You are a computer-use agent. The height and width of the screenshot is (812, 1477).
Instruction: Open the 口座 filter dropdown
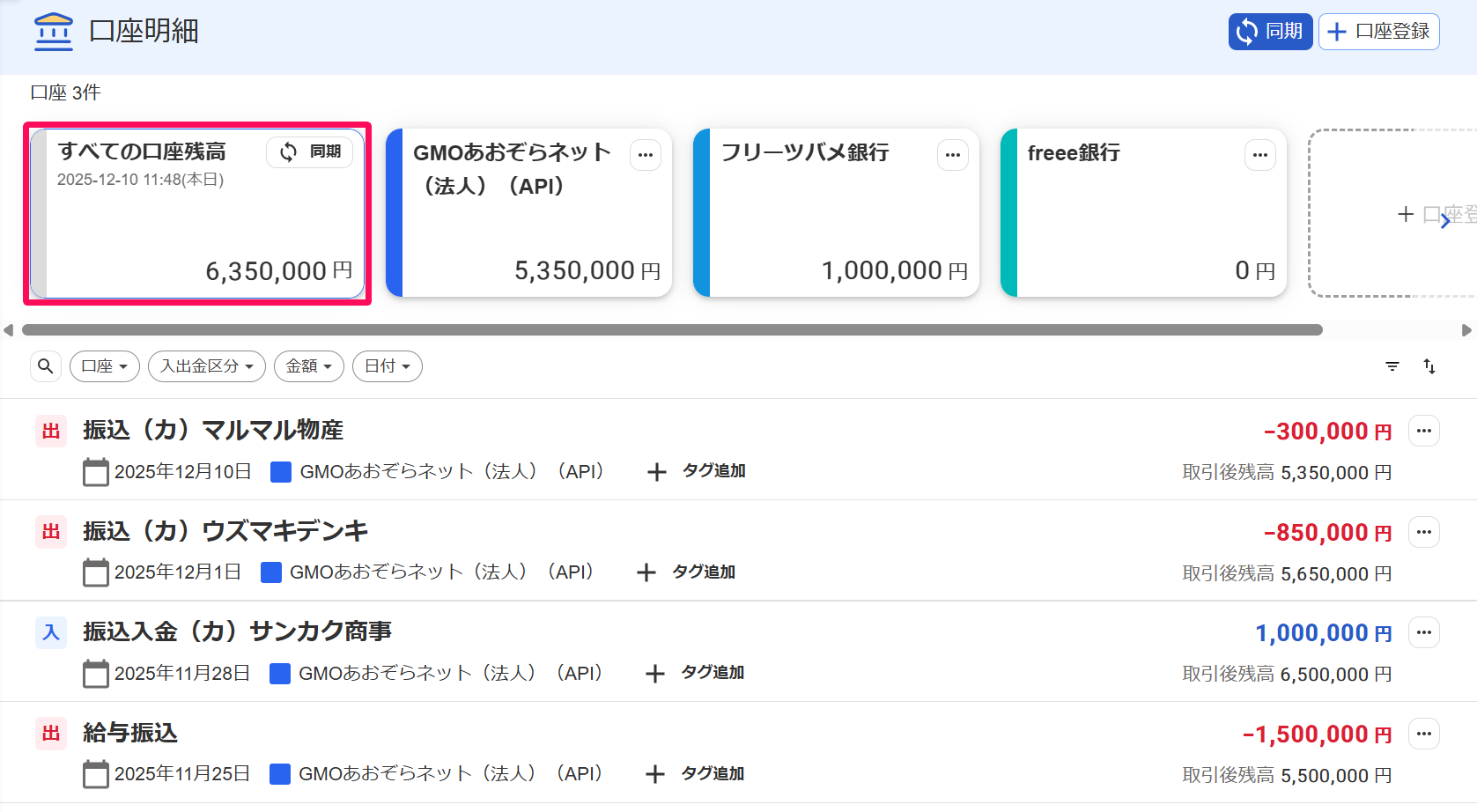click(105, 366)
